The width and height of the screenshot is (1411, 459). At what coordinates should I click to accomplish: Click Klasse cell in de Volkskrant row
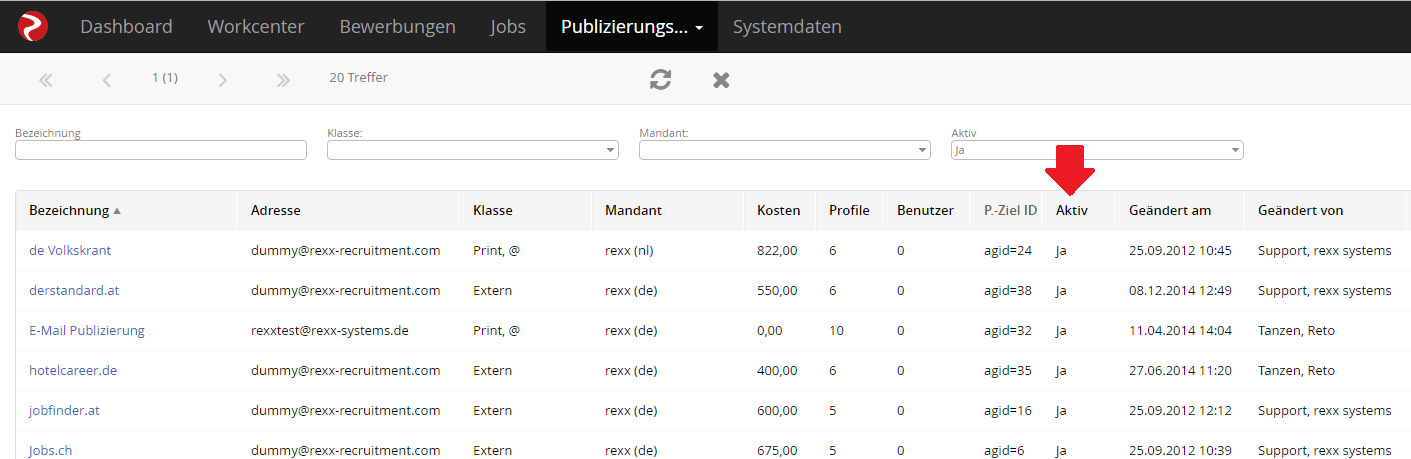tap(496, 250)
